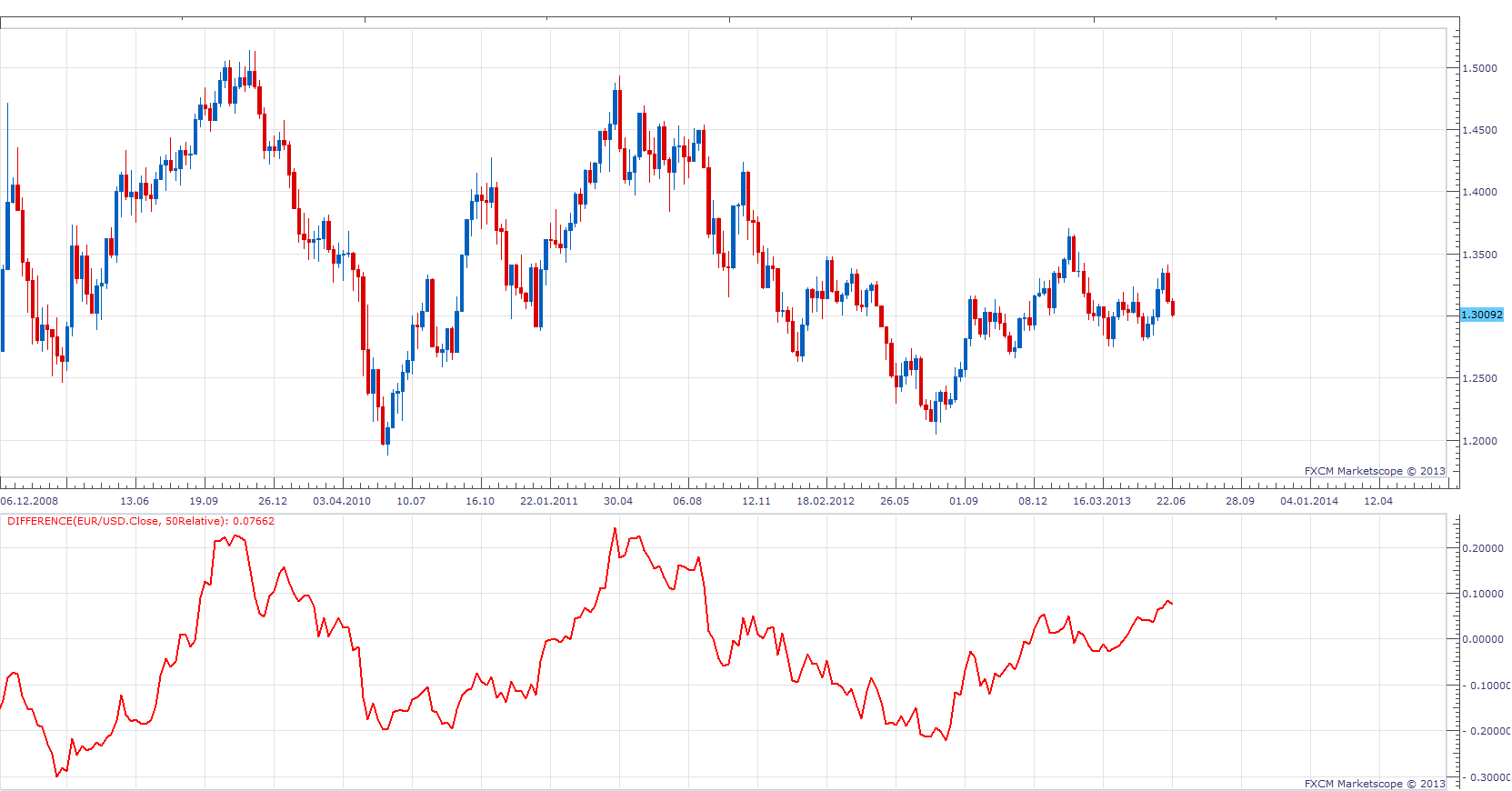
Task: Click the 03.04.2010 date label
Action: [x=342, y=501]
